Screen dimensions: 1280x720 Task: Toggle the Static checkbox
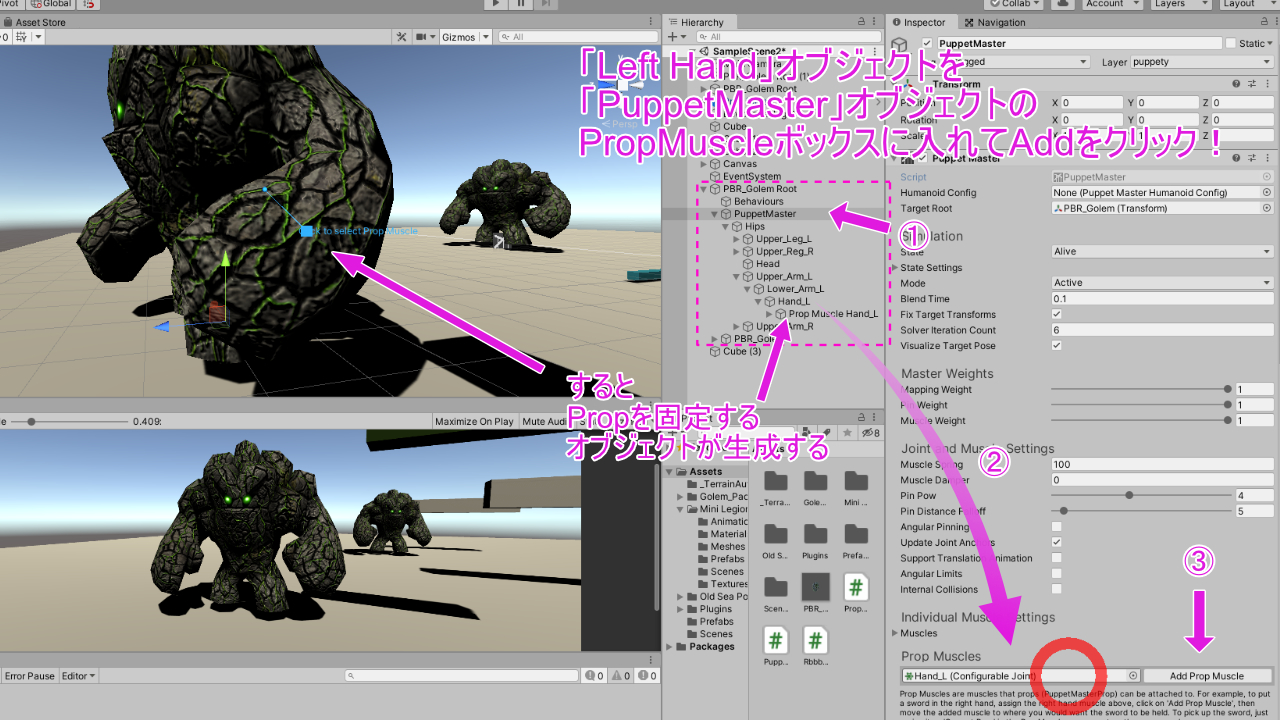[x=1230, y=43]
